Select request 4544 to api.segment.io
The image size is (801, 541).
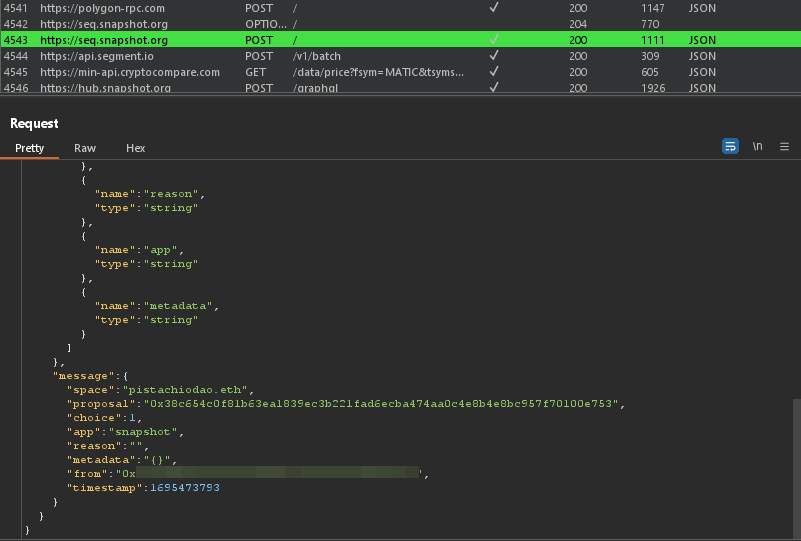pyautogui.click(x=96, y=56)
